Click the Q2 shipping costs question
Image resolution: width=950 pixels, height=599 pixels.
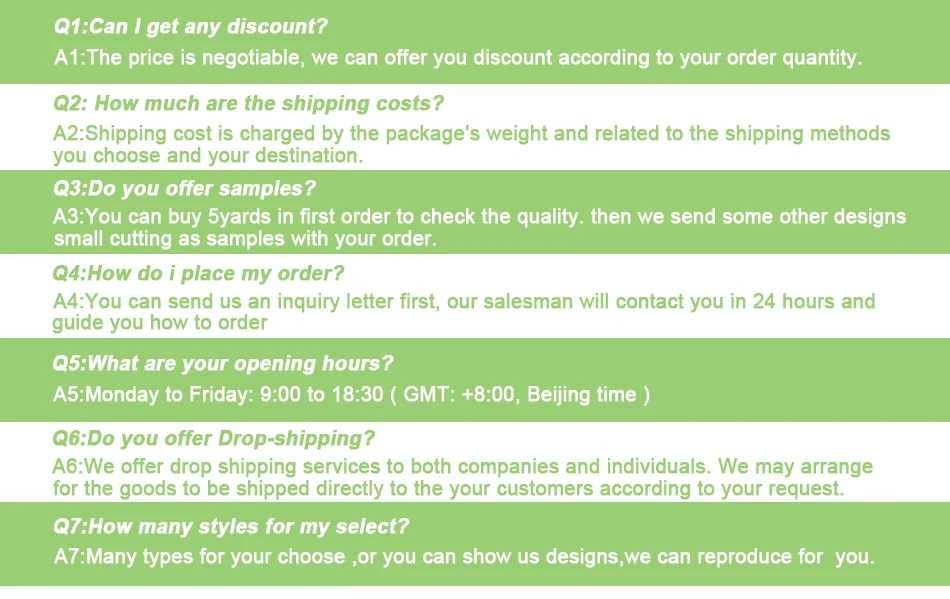248,104
